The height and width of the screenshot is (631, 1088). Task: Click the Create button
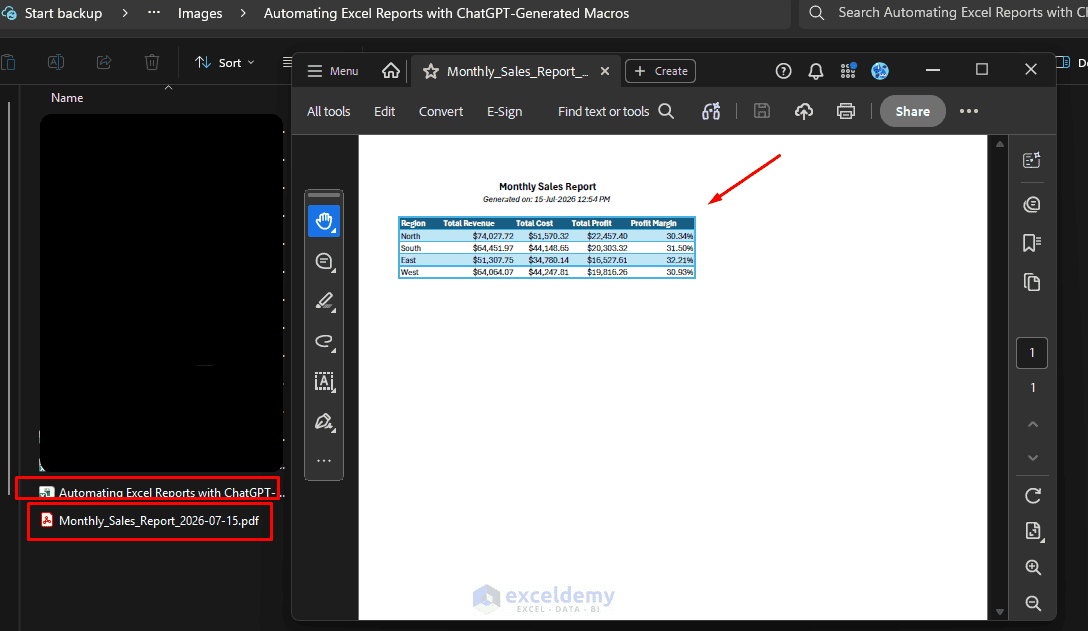[x=661, y=71]
